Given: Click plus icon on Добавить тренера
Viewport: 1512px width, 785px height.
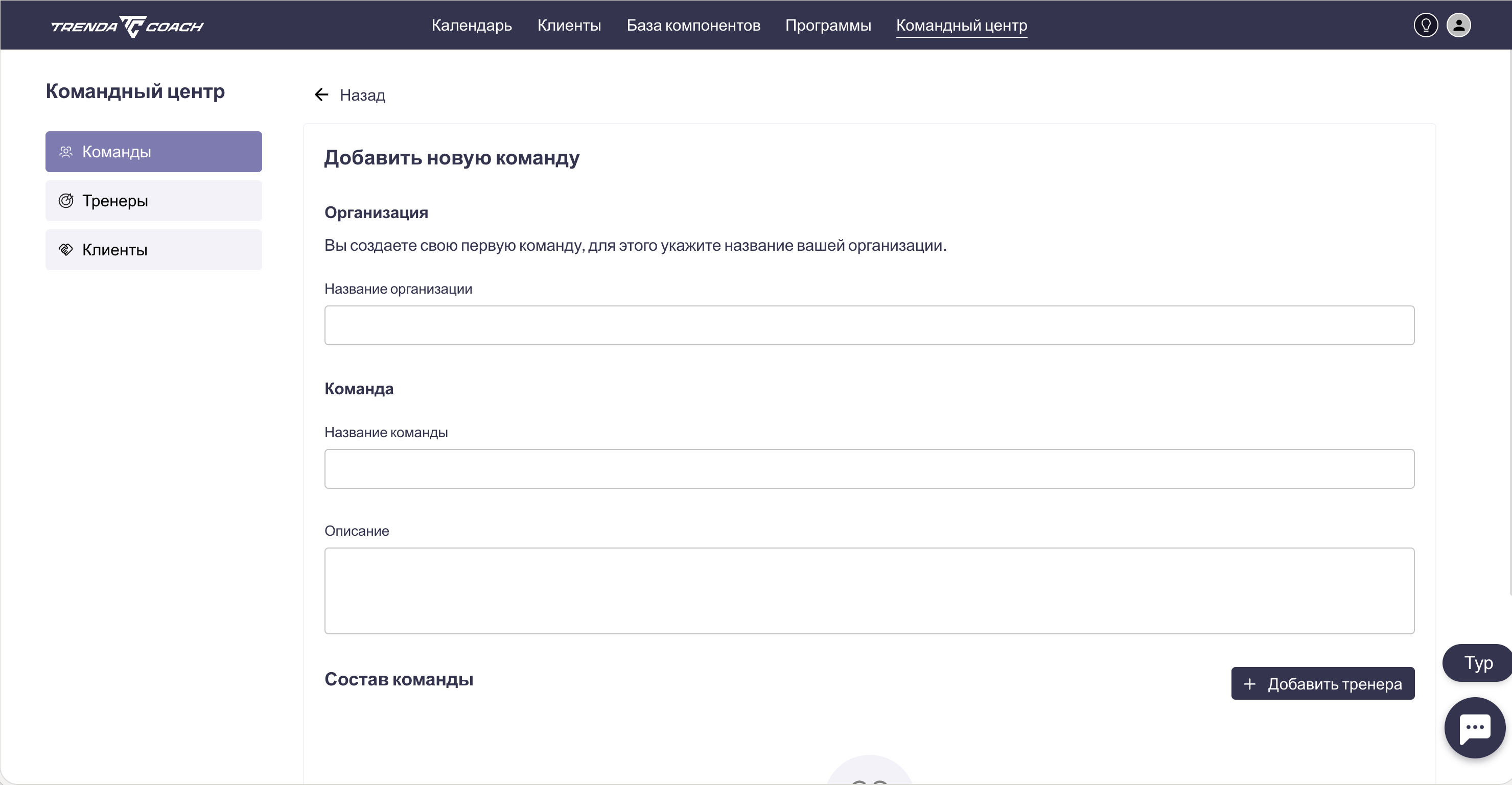Looking at the screenshot, I should [x=1250, y=684].
